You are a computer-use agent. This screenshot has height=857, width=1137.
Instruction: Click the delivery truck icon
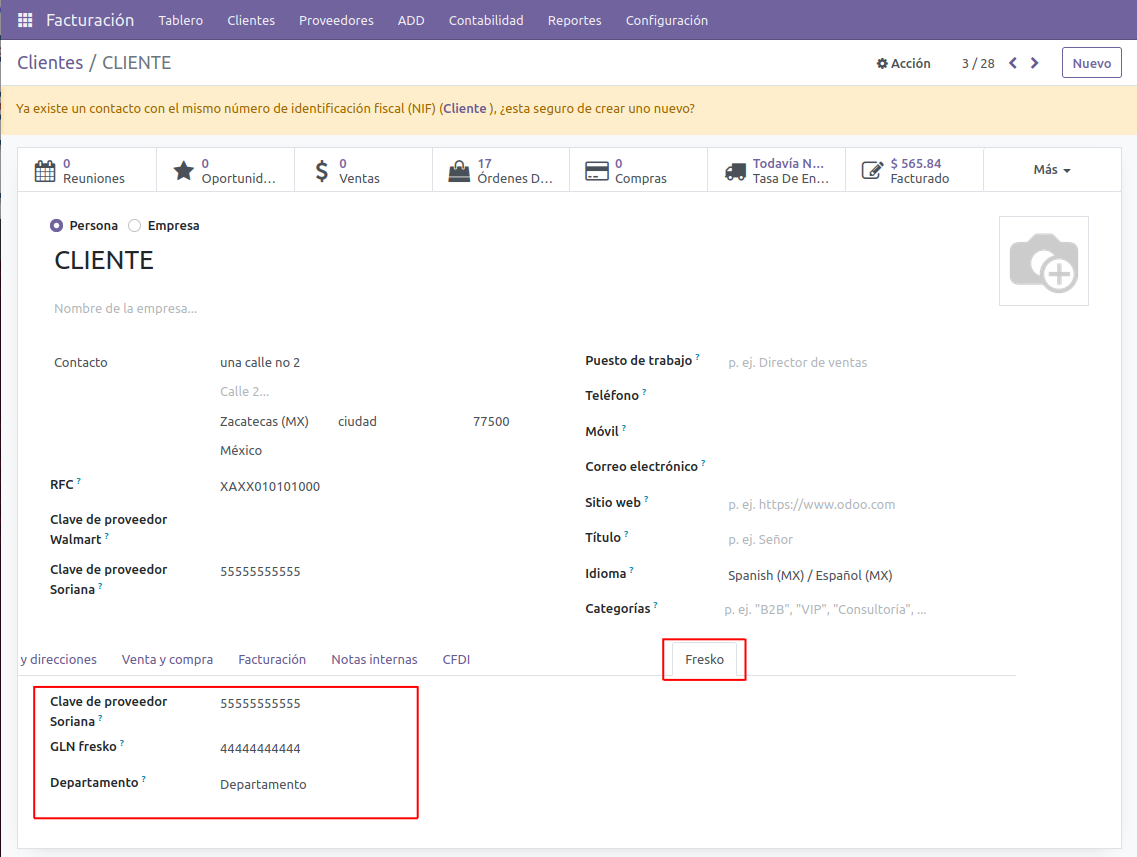coord(735,171)
